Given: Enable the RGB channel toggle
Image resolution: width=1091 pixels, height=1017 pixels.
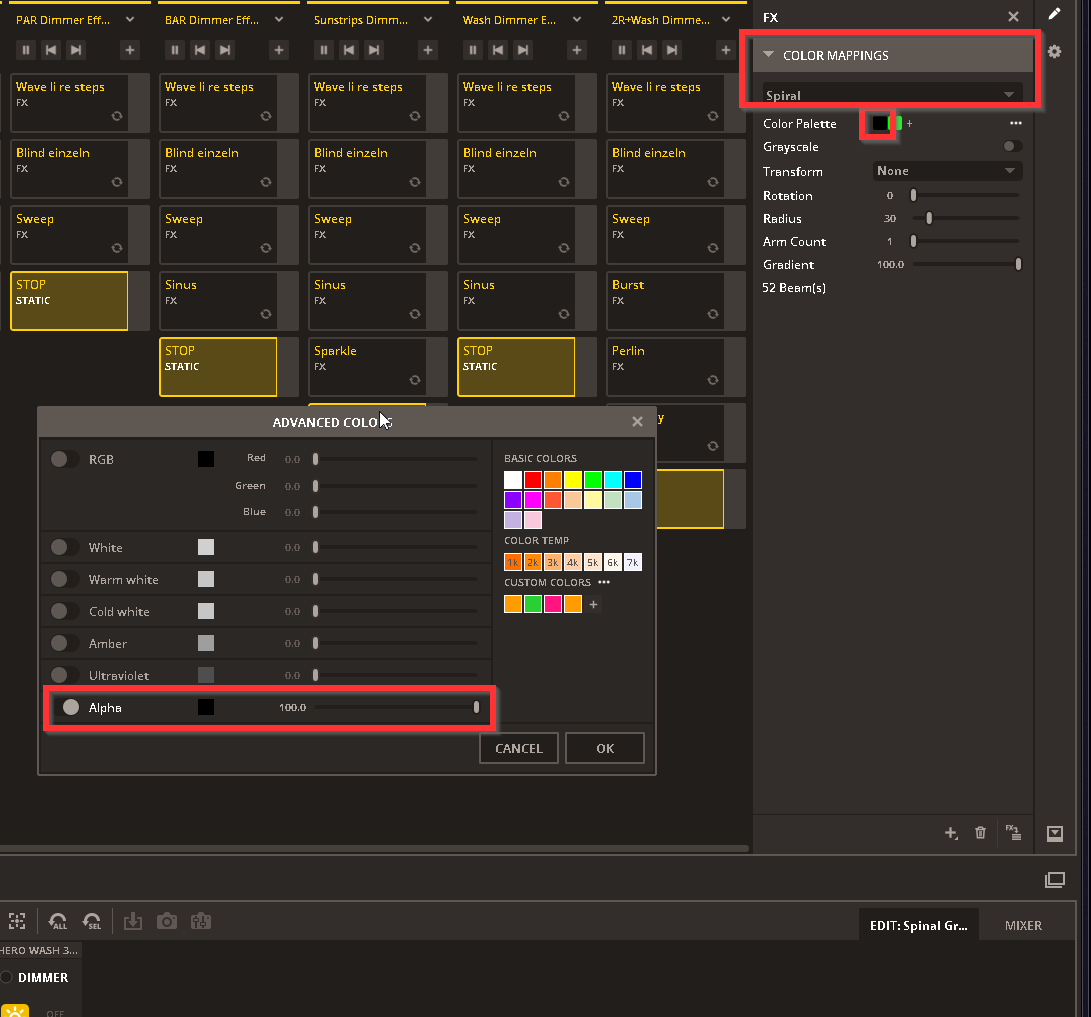Looking at the screenshot, I should click(x=64, y=459).
